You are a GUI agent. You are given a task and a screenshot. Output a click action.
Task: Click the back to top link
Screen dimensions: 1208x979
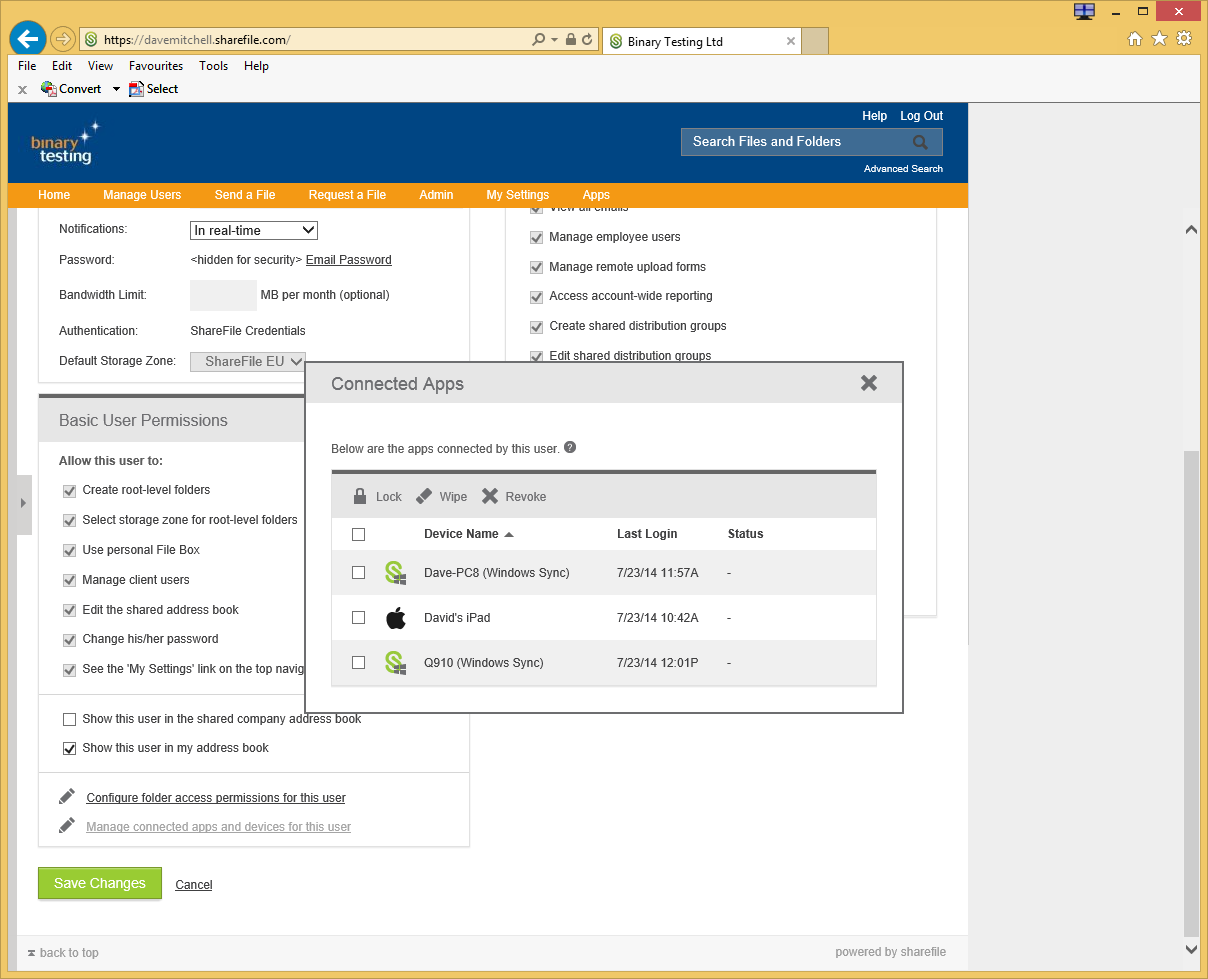click(63, 953)
